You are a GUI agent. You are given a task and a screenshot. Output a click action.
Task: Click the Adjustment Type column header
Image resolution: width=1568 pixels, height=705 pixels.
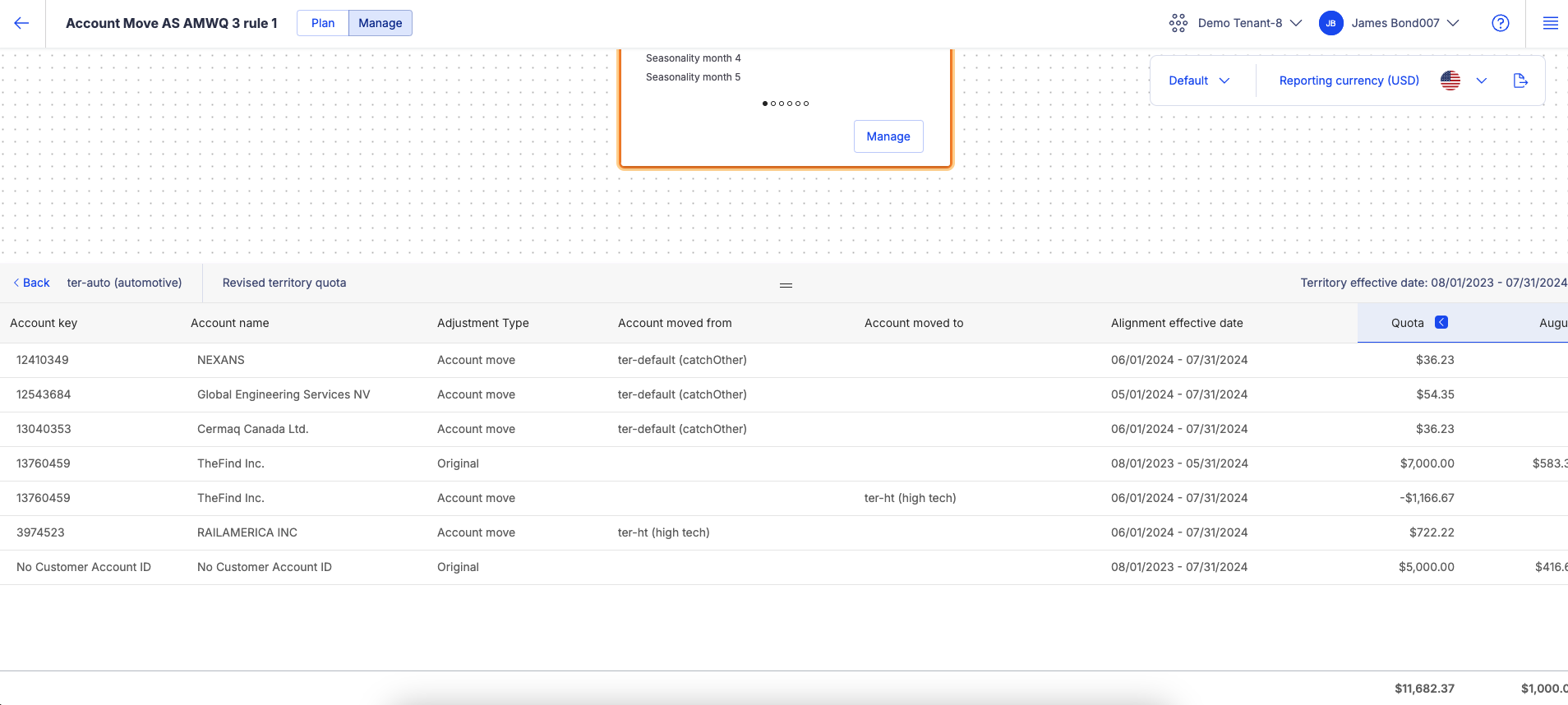pyautogui.click(x=483, y=323)
